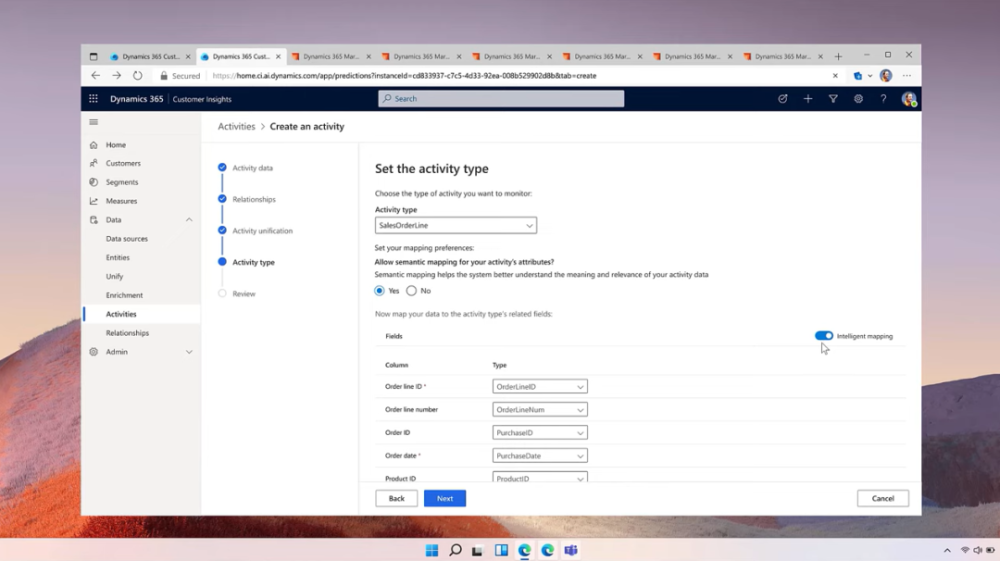
Task: Go to Data sources in sidebar
Action: click(127, 239)
